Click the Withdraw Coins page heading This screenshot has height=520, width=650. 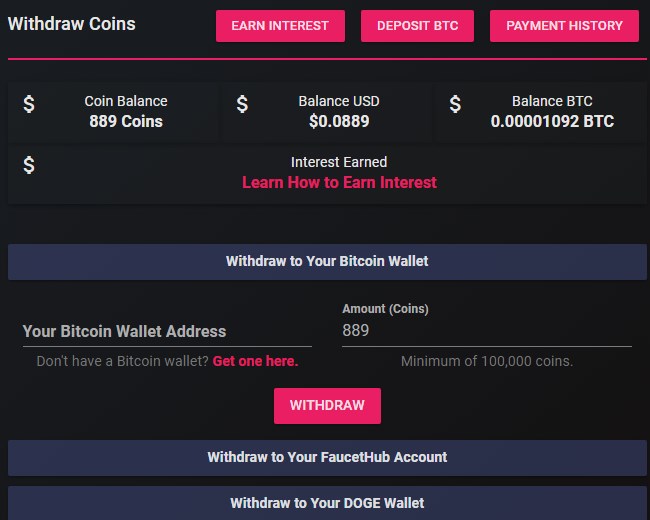tap(71, 23)
